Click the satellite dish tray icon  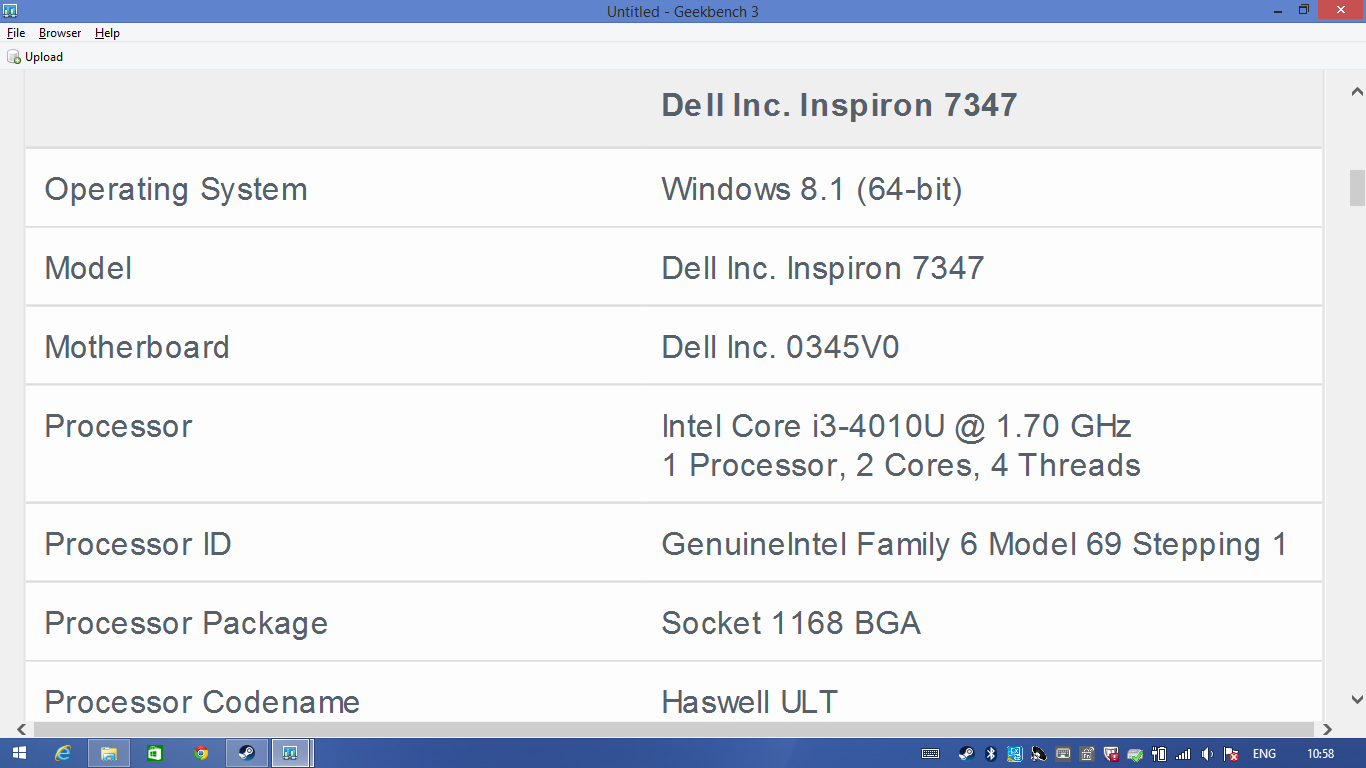coord(1038,754)
